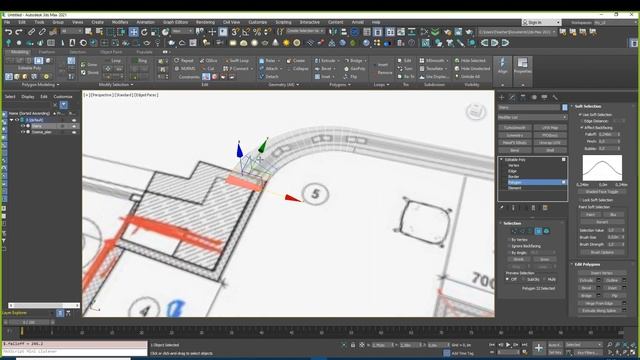Image resolution: width=640 pixels, height=360 pixels.
Task: Switch to the Freeform ribbon tab
Action: click(47, 52)
